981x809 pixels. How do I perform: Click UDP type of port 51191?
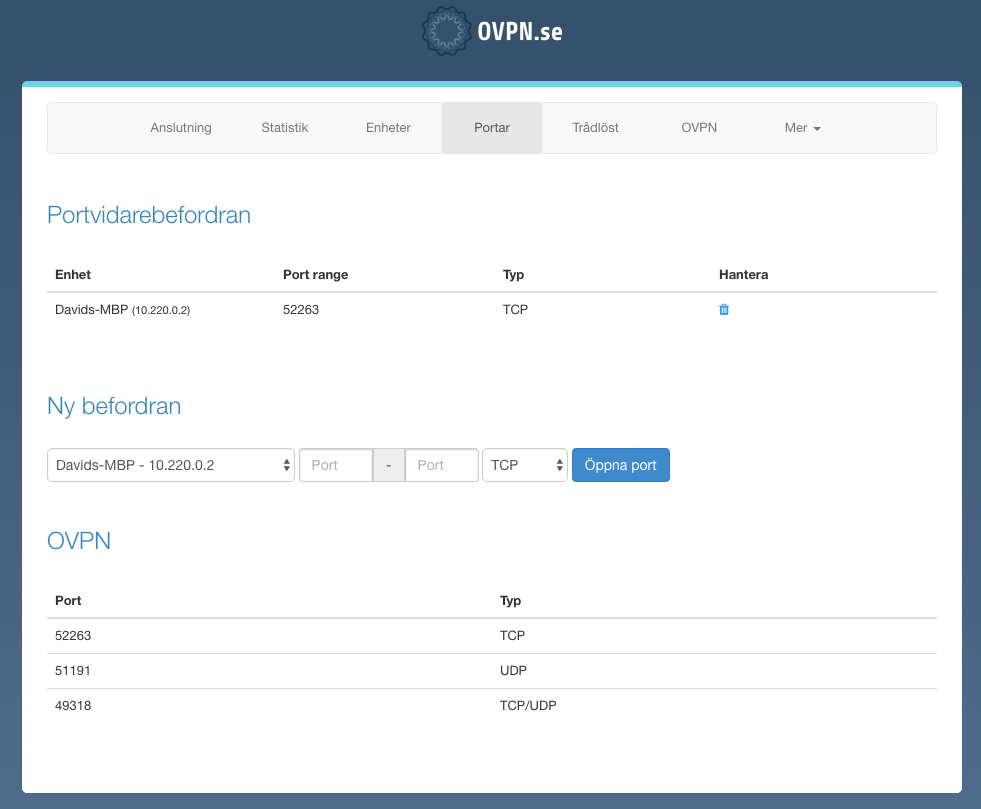click(513, 671)
